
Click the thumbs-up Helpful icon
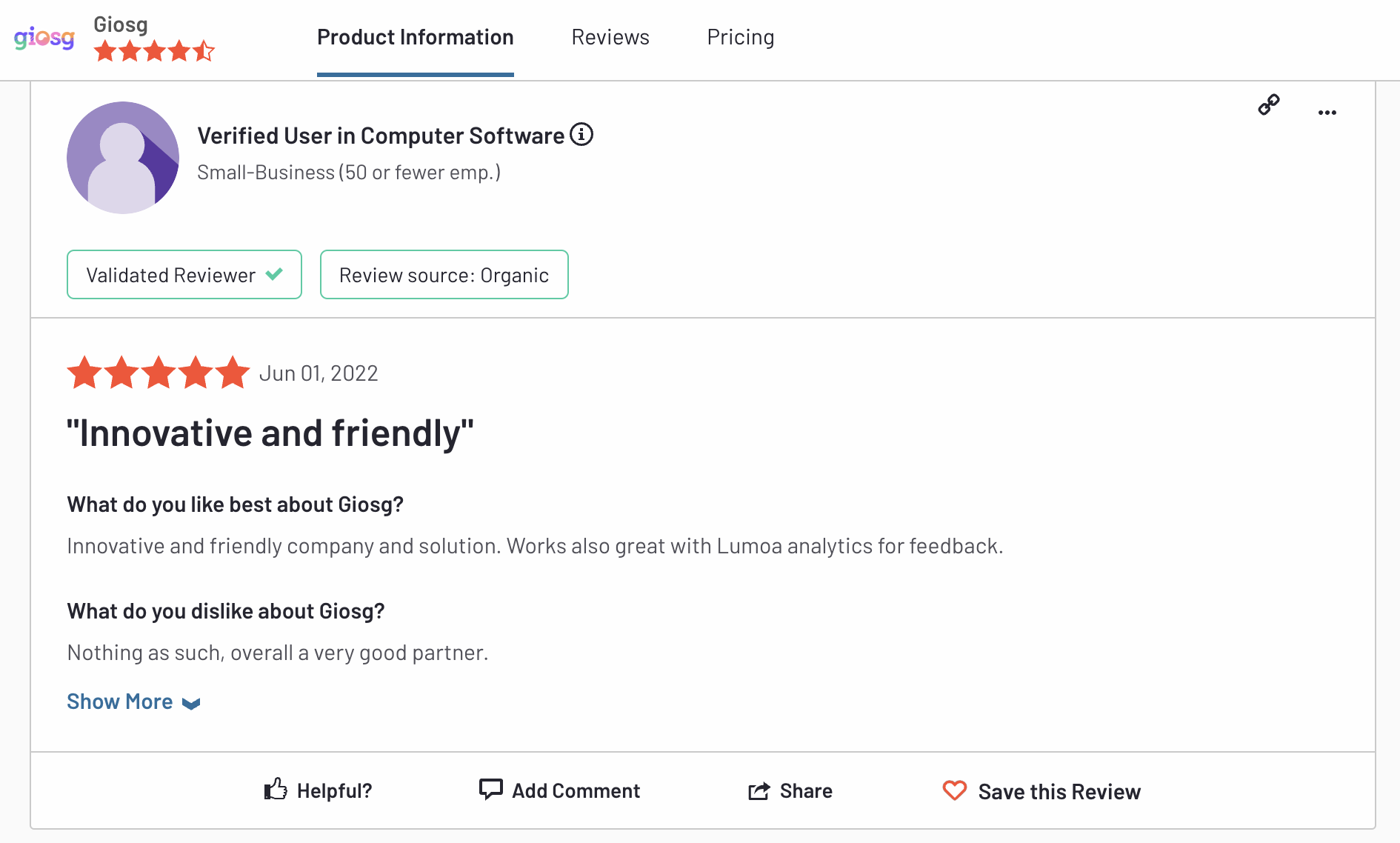point(276,790)
